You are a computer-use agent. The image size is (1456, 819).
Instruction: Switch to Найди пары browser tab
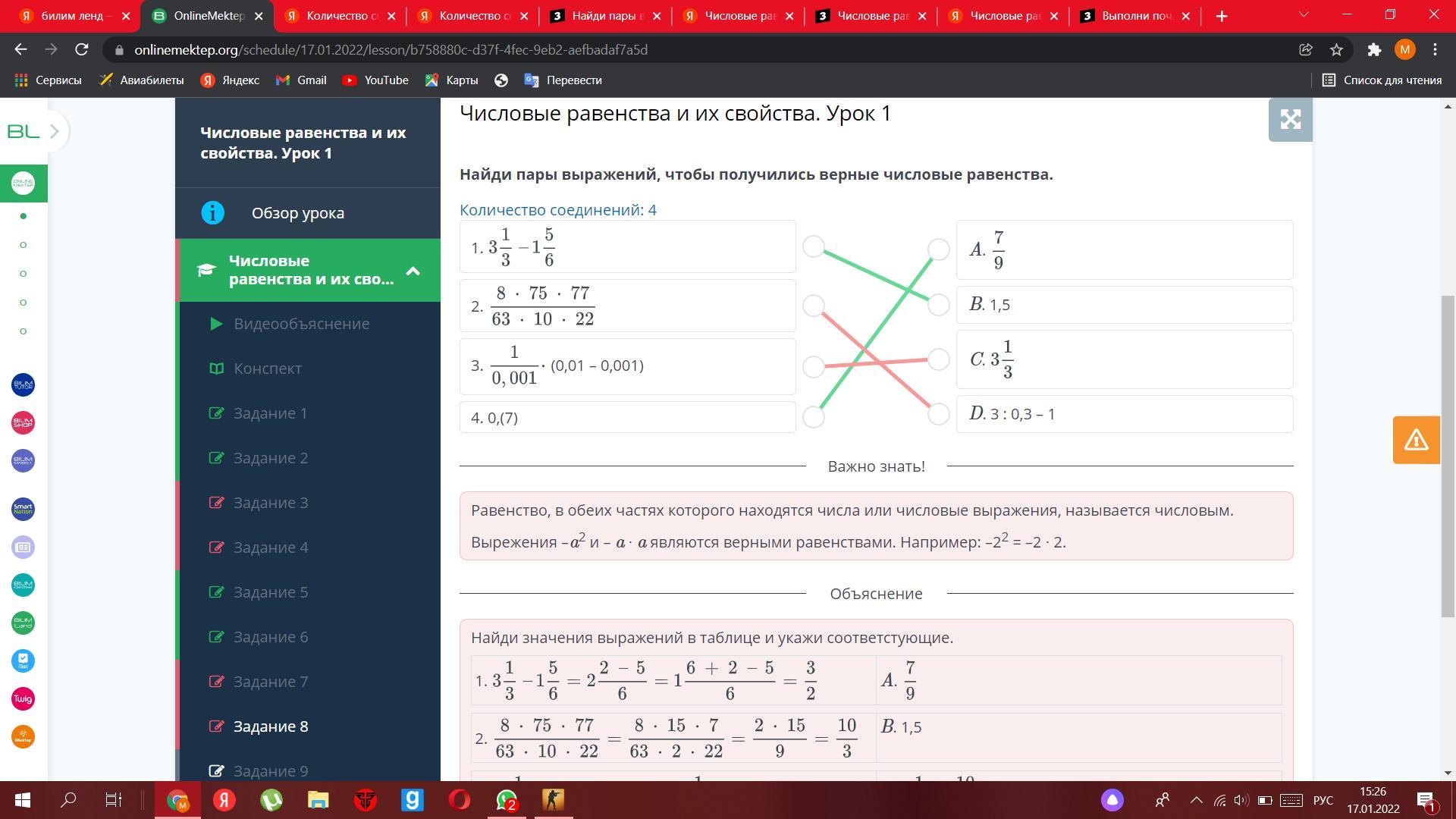[x=605, y=16]
